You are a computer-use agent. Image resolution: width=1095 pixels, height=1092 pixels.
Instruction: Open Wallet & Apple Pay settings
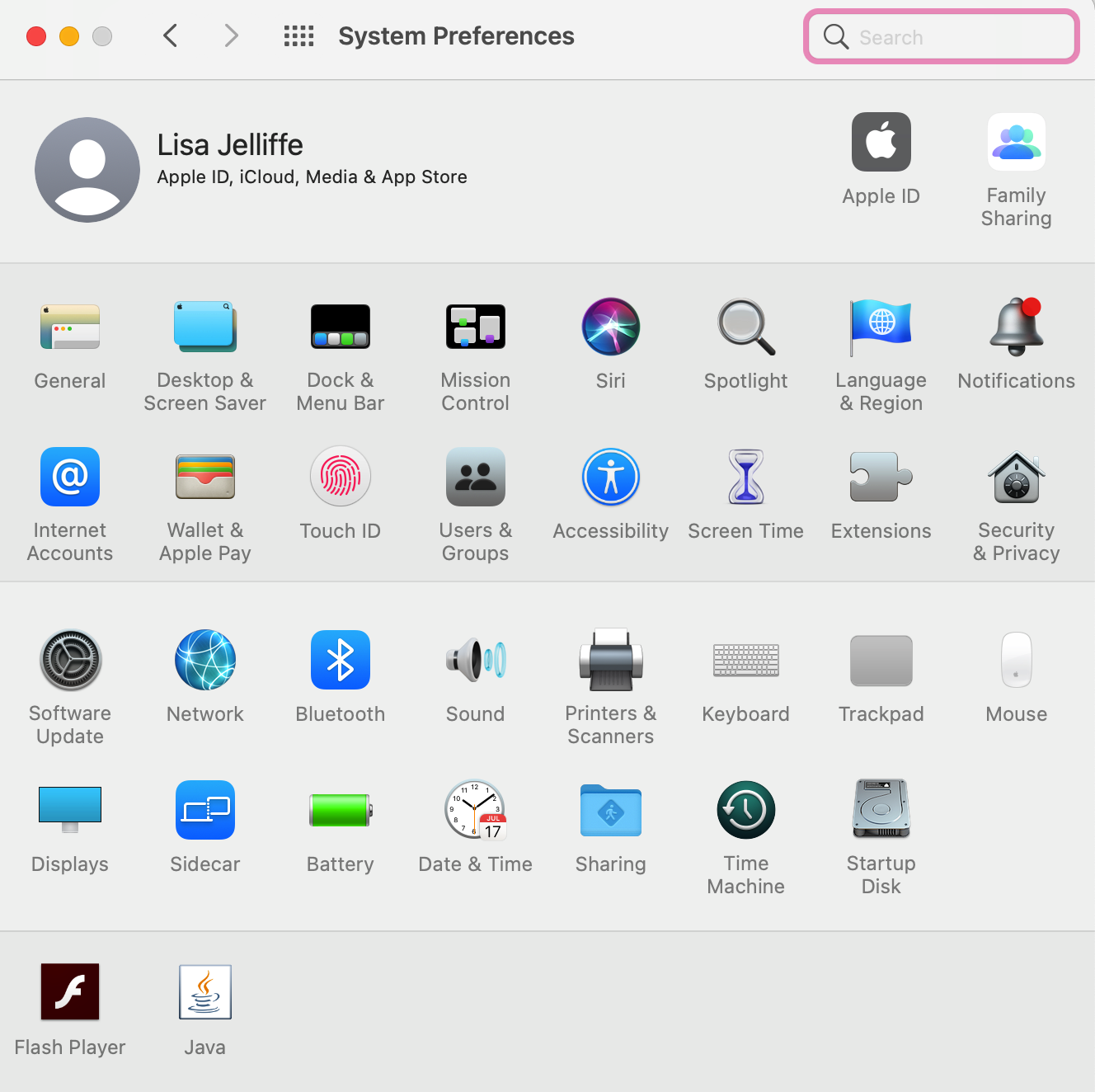(x=205, y=477)
